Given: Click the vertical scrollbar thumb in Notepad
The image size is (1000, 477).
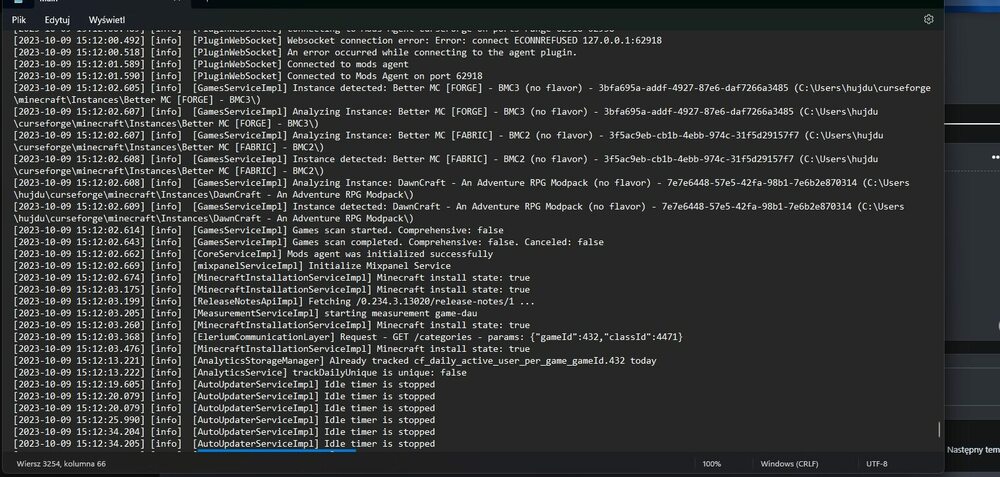Looking at the screenshot, I should coord(939,429).
